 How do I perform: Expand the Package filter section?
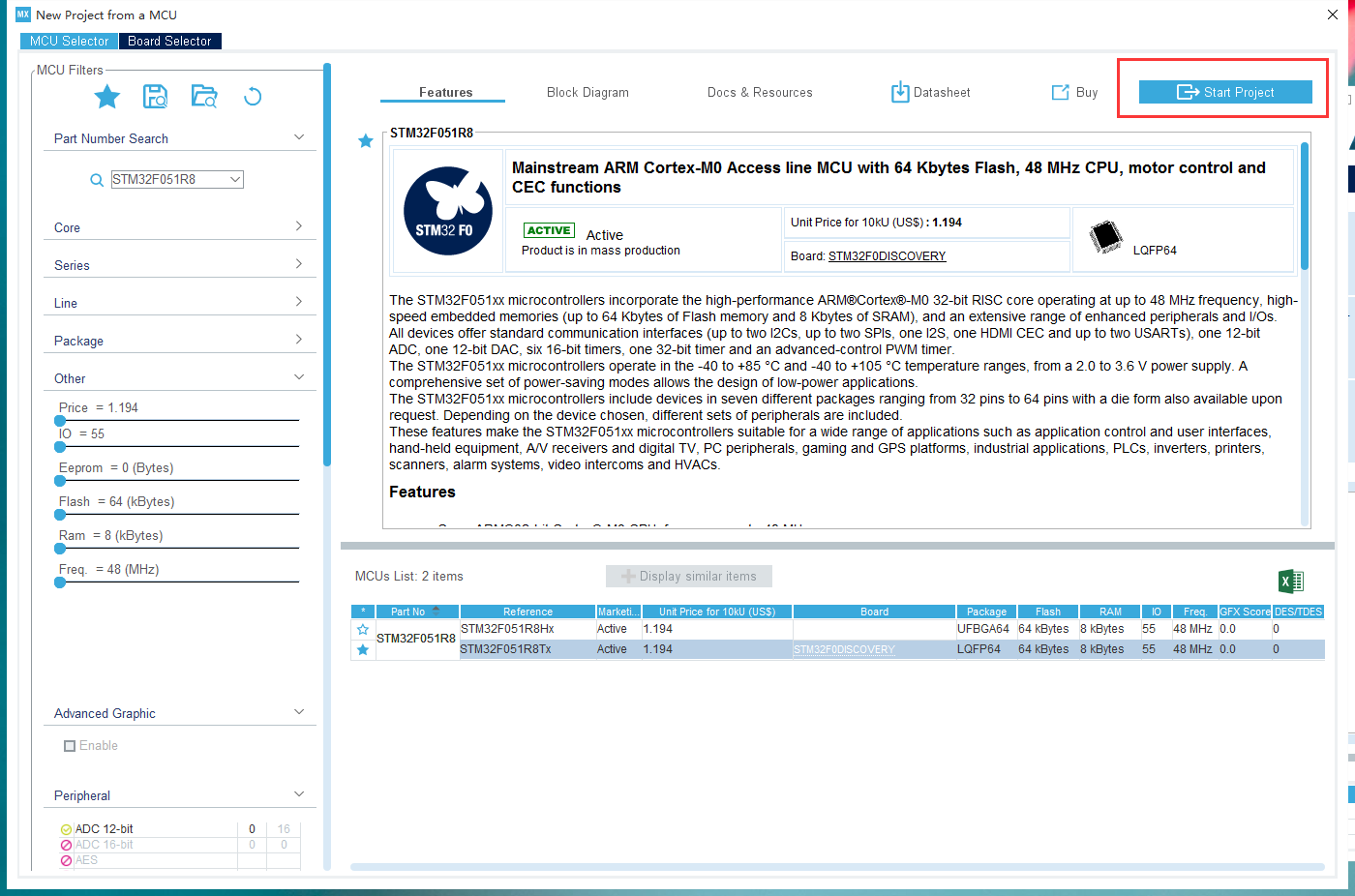[x=299, y=340]
